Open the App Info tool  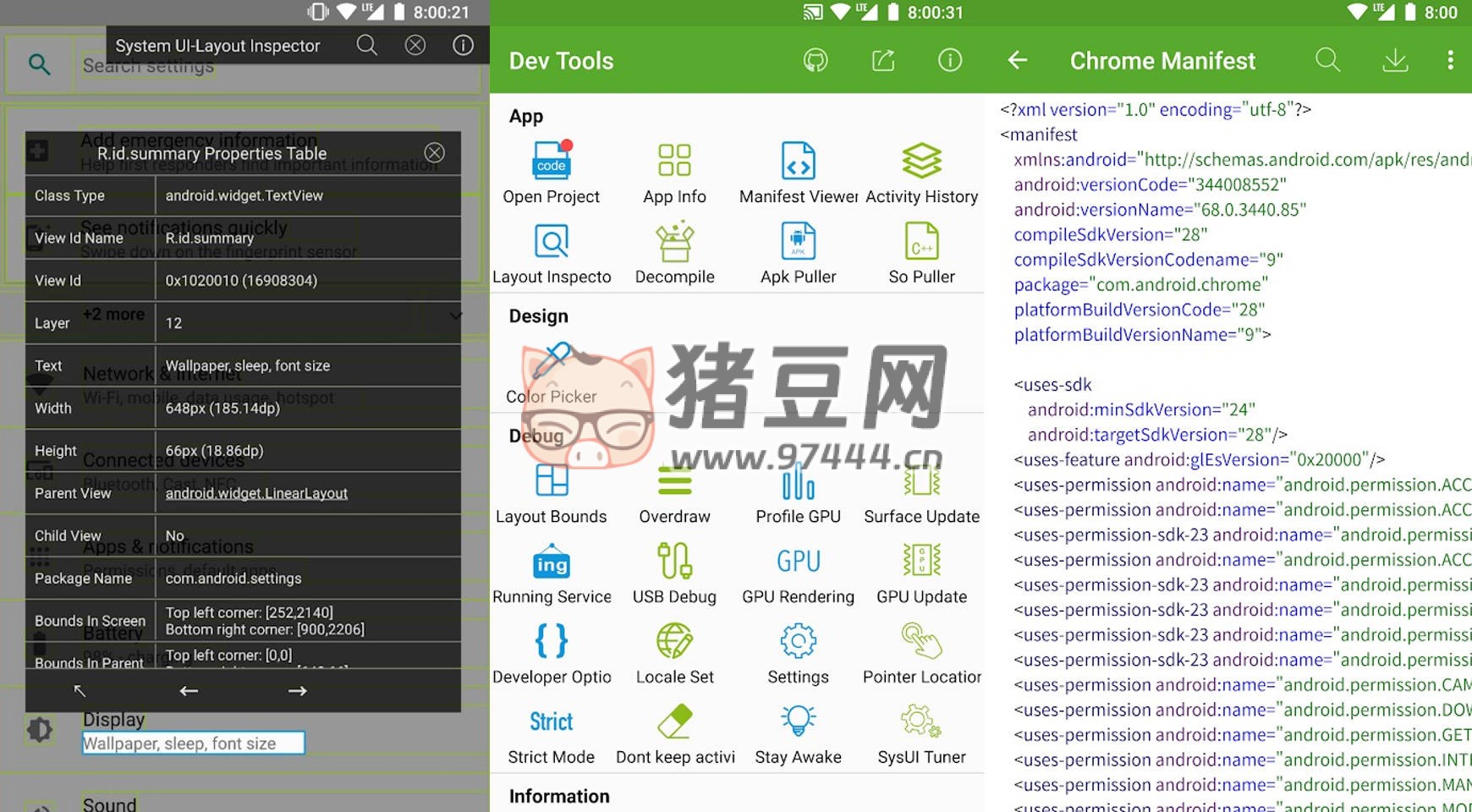point(674,173)
